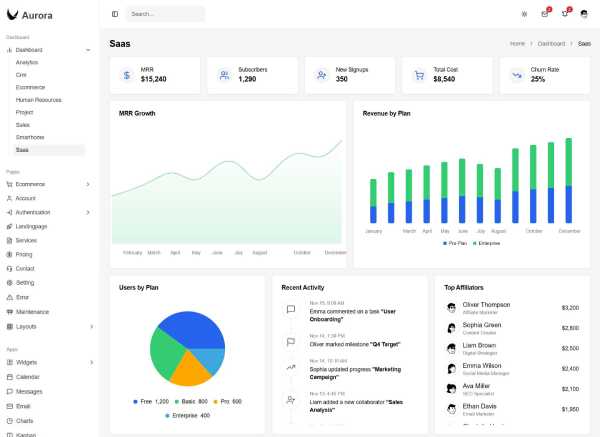Go to Home via the breadcrumb link
This screenshot has height=437, width=600.
tap(517, 44)
